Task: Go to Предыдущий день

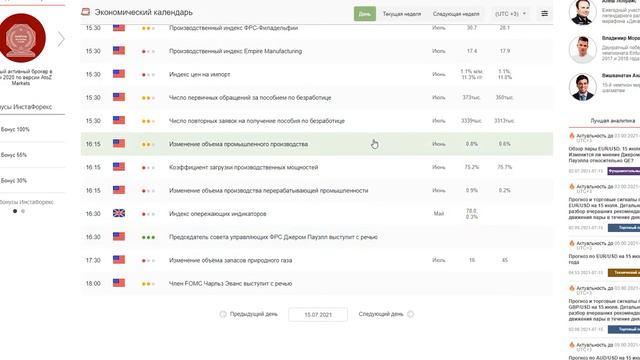Action: (x=249, y=314)
